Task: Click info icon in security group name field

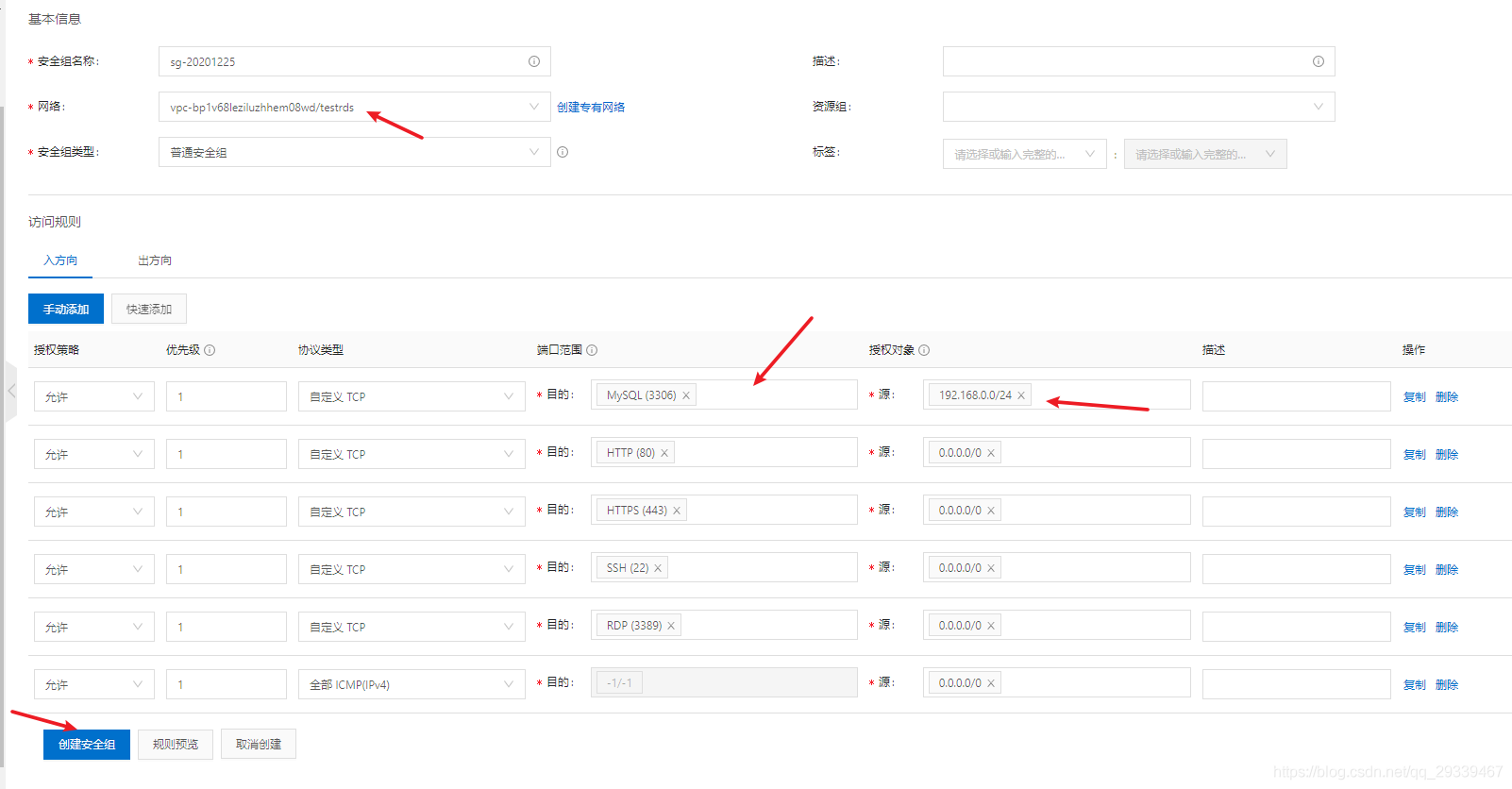Action: (534, 61)
